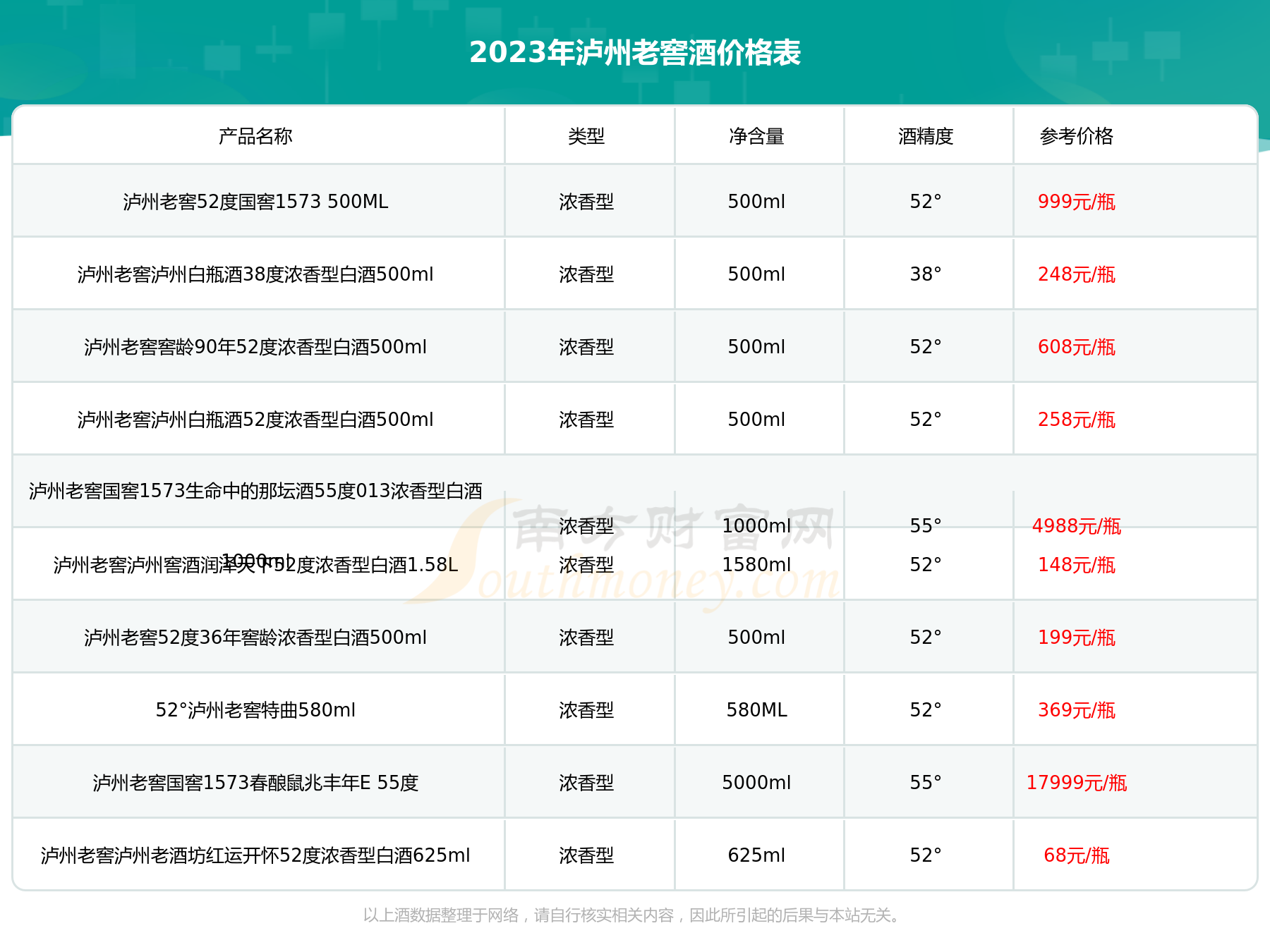Click product 泸州老窖国窖1573春酿鼠兆丰年E 55度
The width and height of the screenshot is (1270, 952).
255,783
